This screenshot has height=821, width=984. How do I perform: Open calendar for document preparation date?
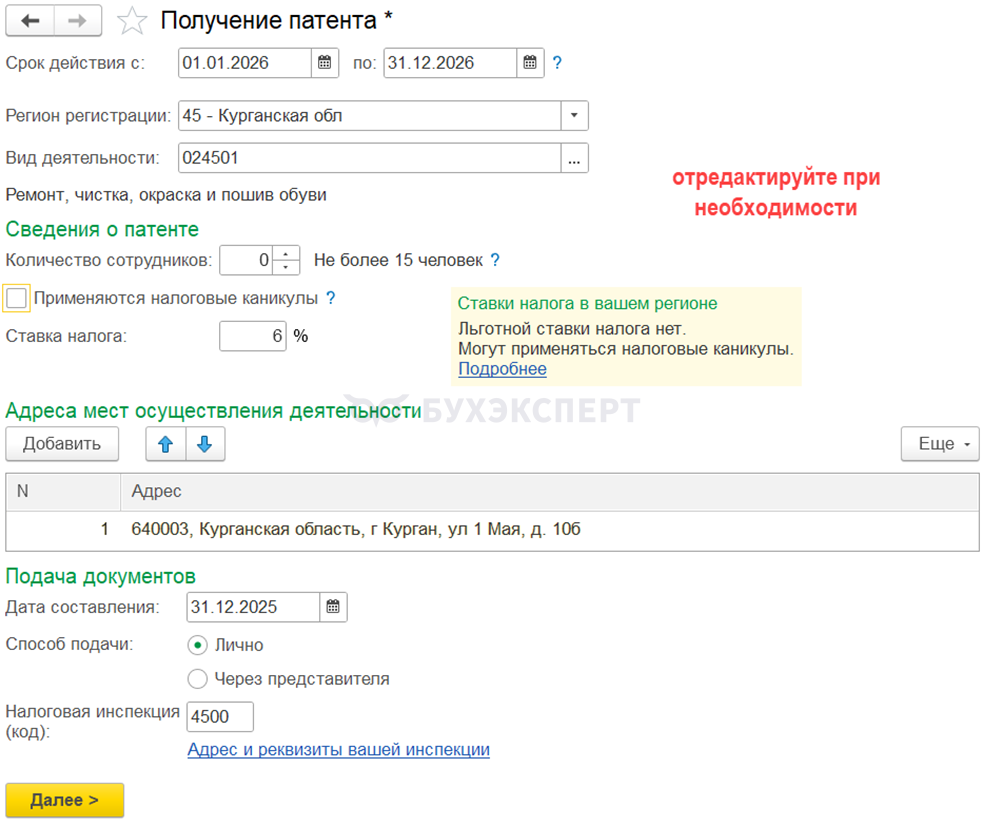(x=333, y=607)
